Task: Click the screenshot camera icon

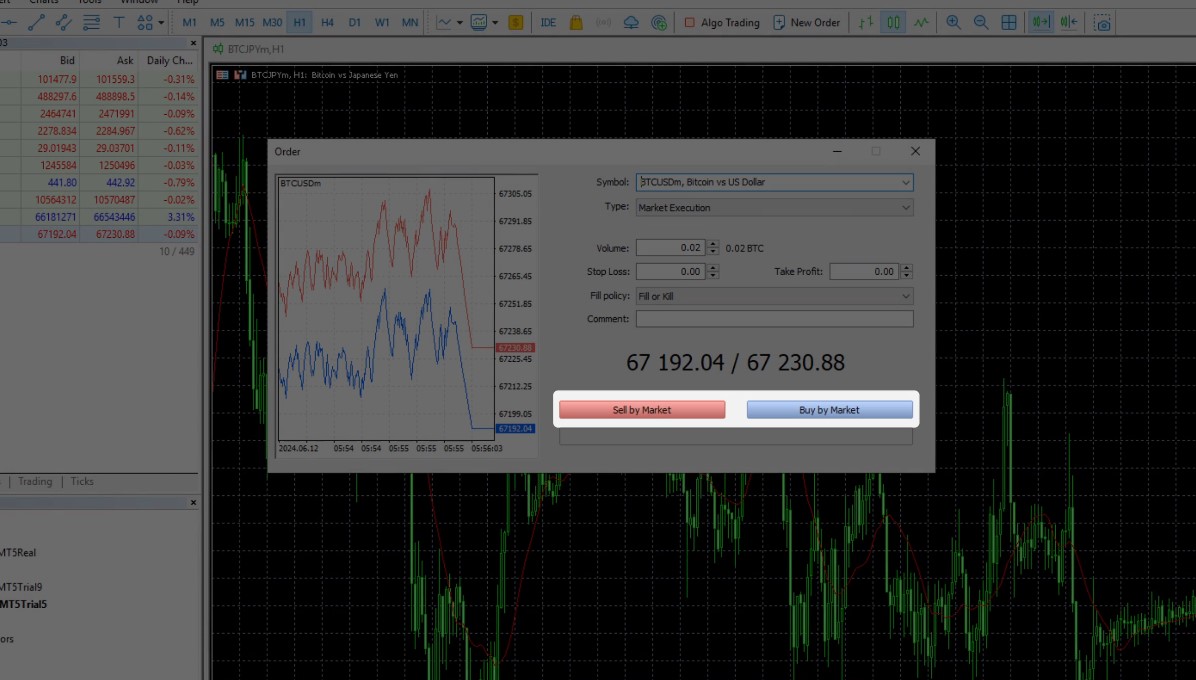Action: [x=1102, y=23]
